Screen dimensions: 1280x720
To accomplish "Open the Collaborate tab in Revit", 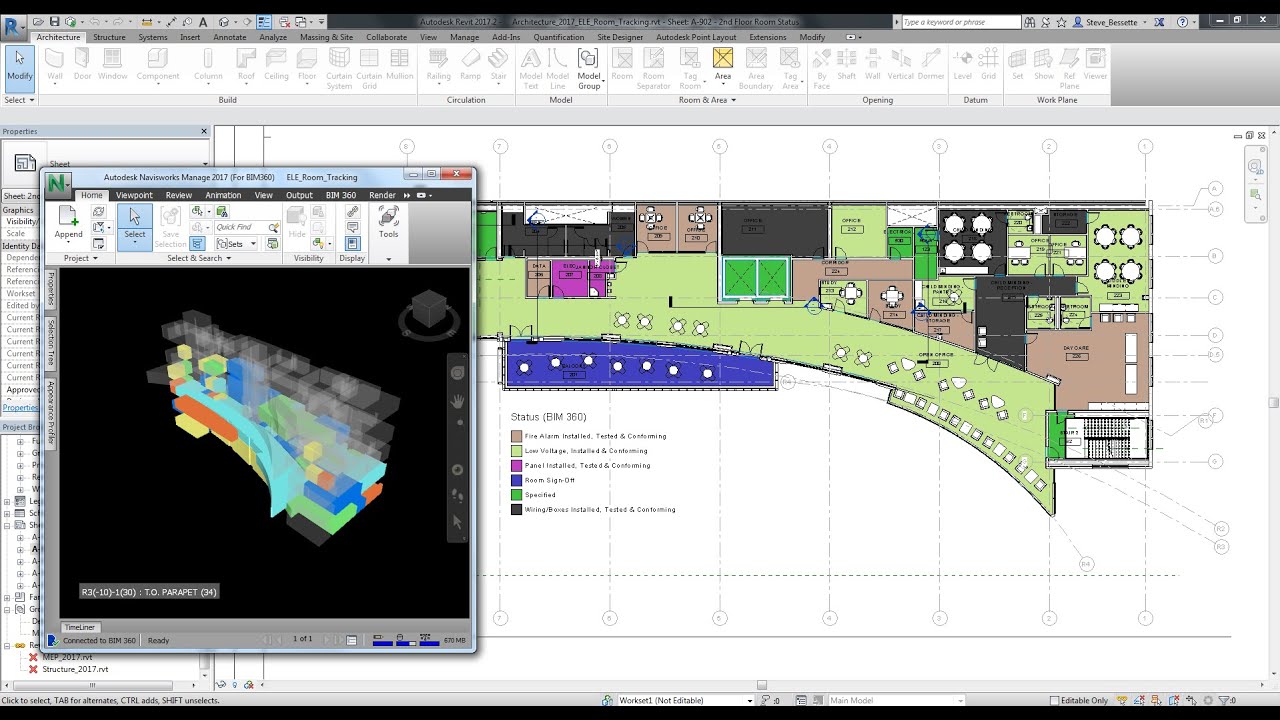I will 386,37.
